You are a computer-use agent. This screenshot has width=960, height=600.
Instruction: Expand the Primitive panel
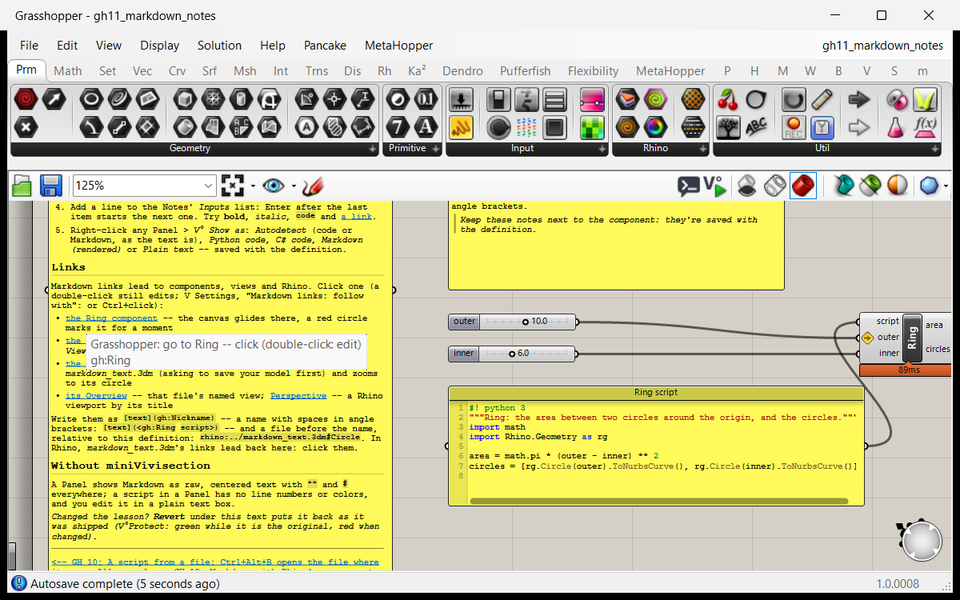(x=435, y=149)
